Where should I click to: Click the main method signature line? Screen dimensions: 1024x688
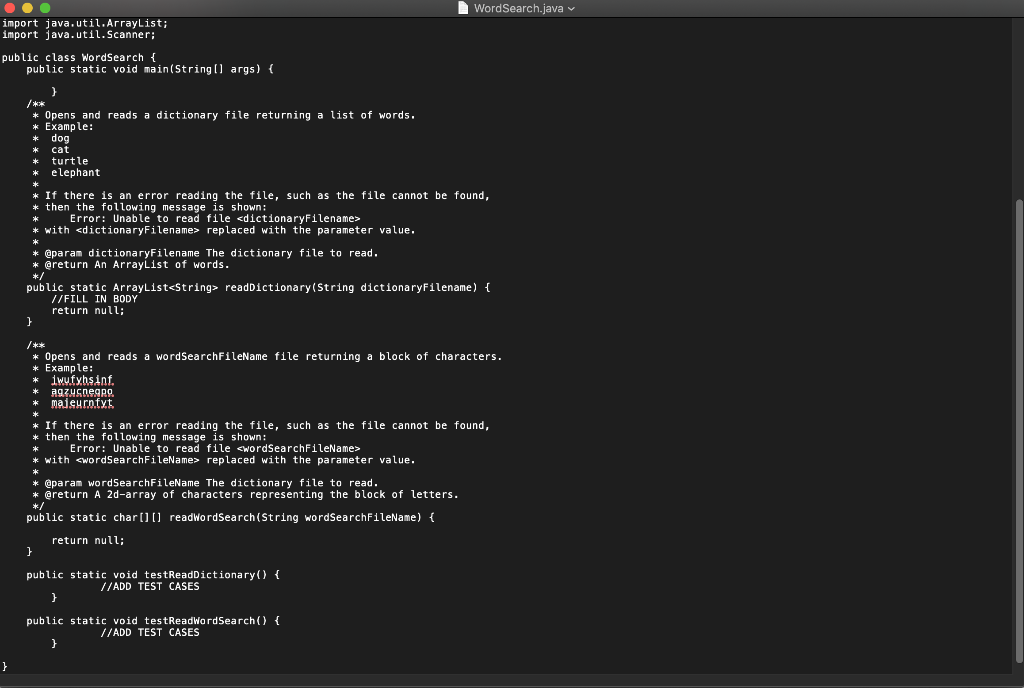click(150, 69)
